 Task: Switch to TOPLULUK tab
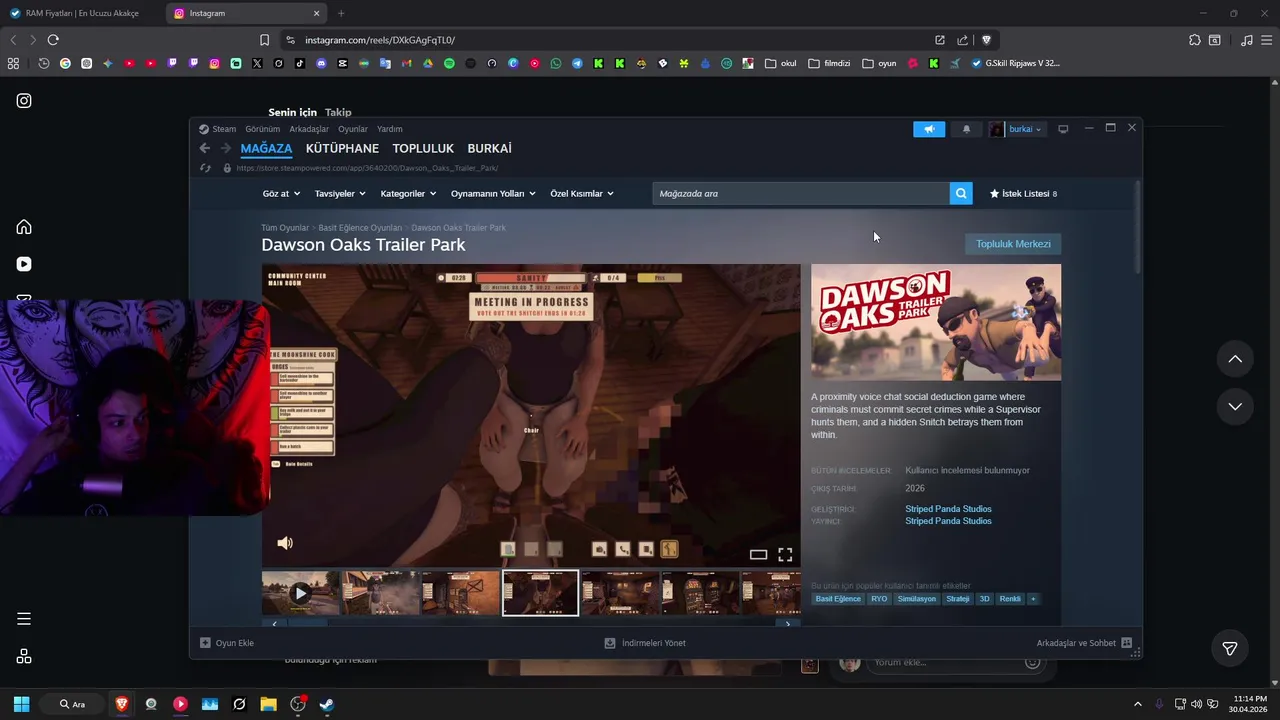tap(423, 148)
